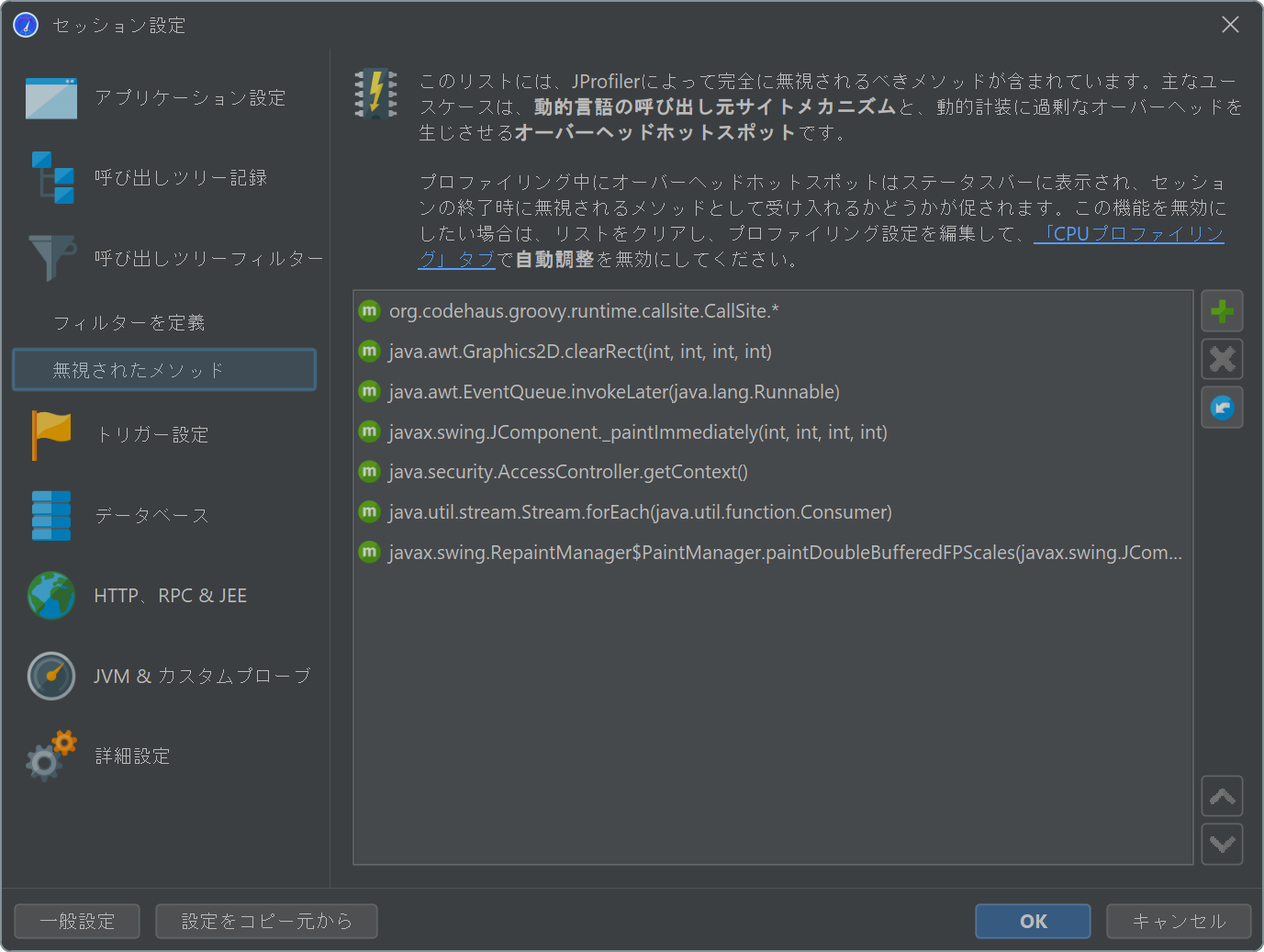
Task: Follow the「CPUプロファイリング」タブ link
Action: 1129,234
